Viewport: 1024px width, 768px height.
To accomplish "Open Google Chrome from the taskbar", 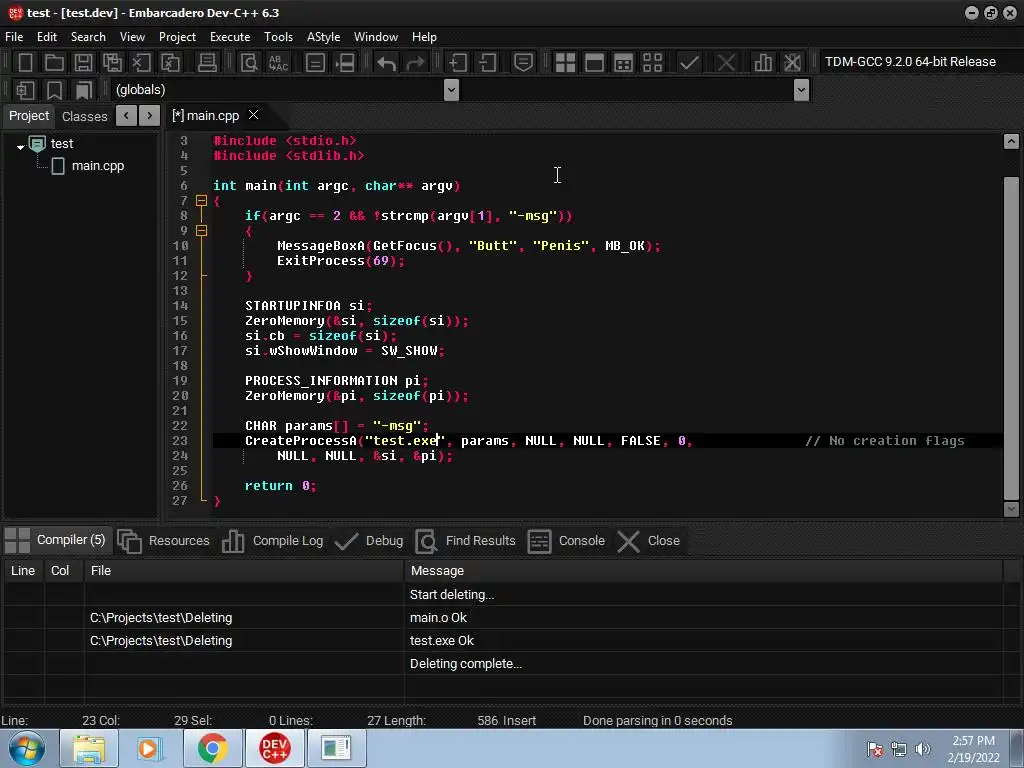I will click(212, 748).
